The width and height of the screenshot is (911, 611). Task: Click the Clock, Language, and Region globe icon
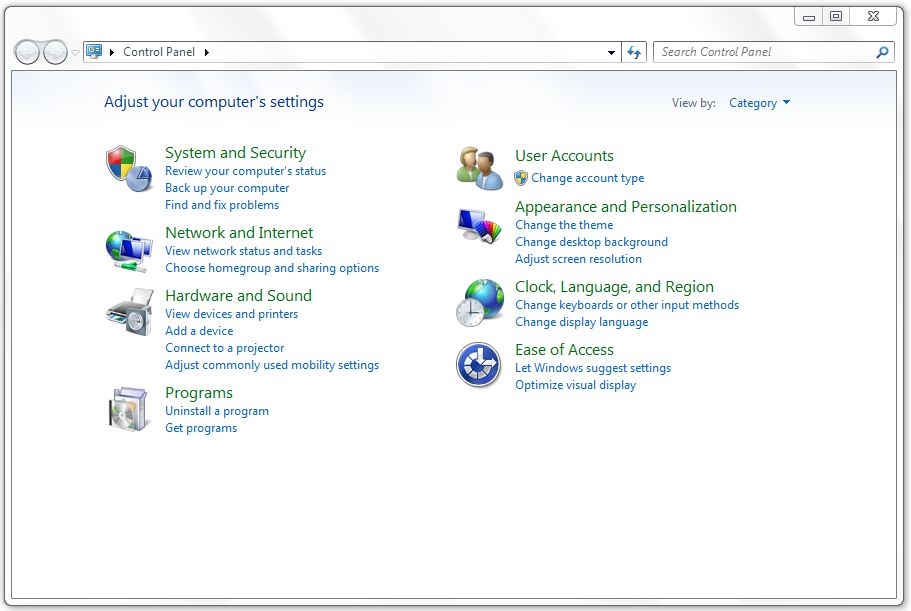[480, 303]
